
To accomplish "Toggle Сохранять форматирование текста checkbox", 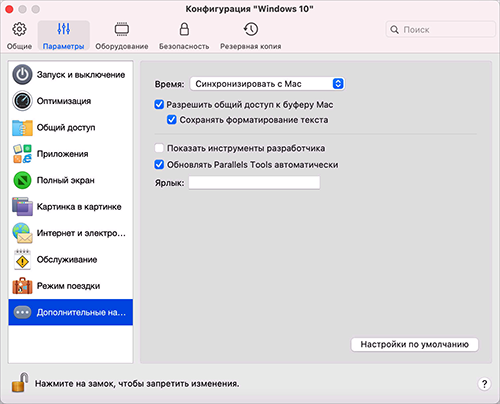I will 172,120.
